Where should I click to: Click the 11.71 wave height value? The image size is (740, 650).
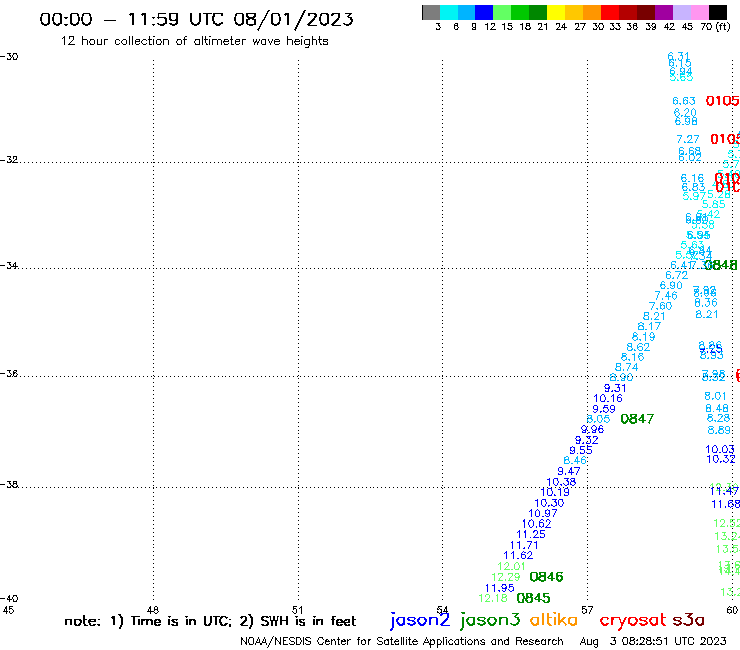(x=524, y=545)
